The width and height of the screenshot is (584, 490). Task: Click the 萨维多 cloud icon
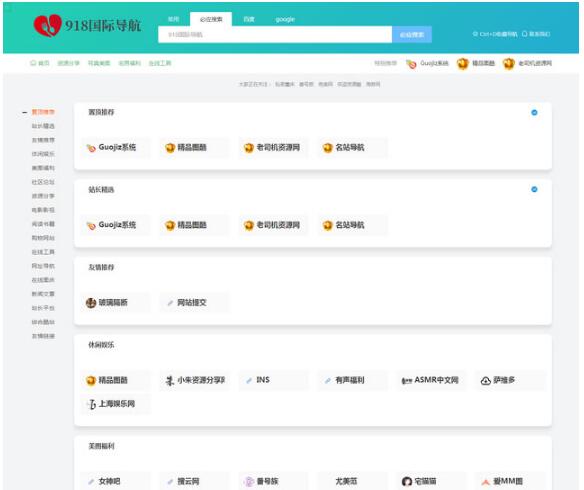pos(485,381)
